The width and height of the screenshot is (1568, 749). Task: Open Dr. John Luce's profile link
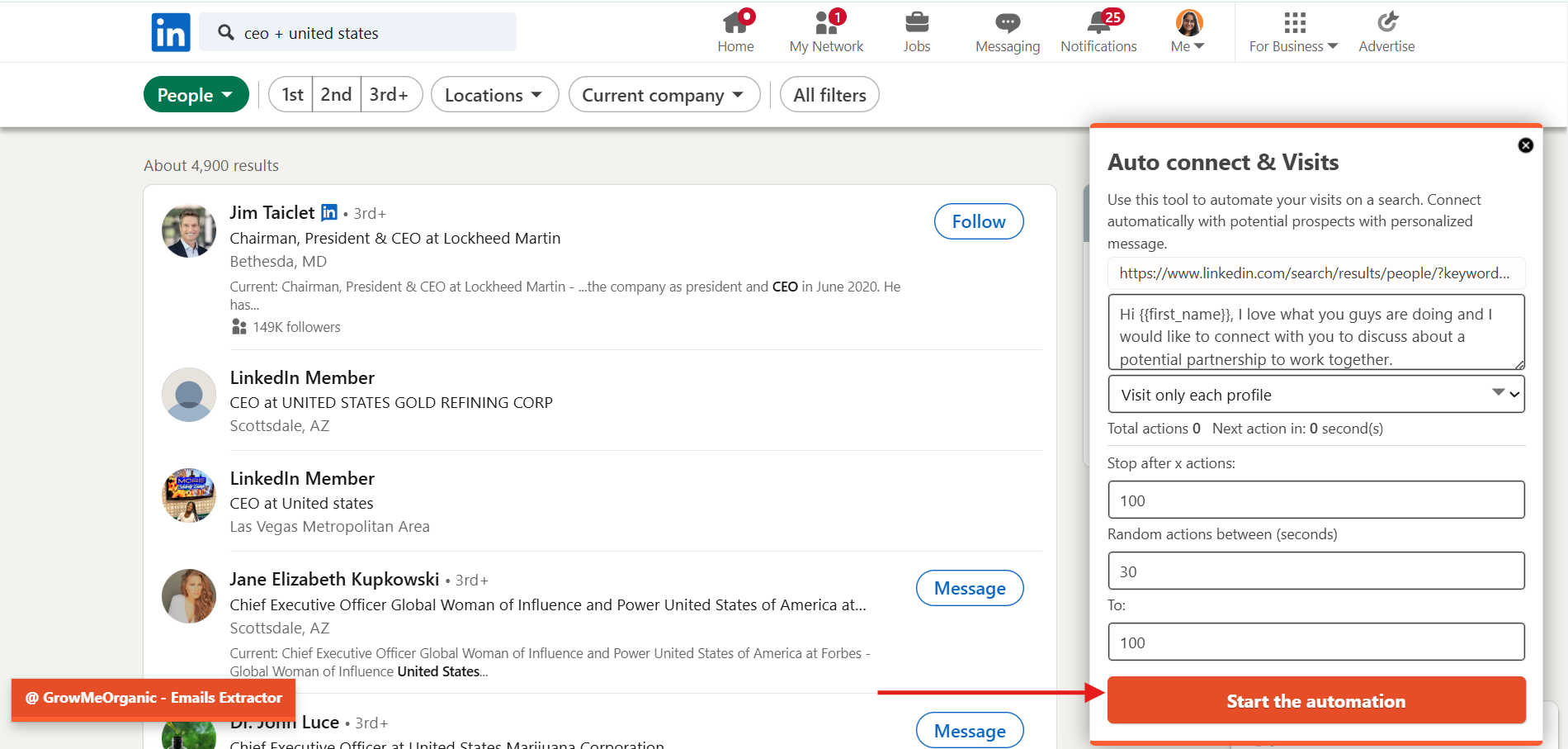tap(285, 723)
